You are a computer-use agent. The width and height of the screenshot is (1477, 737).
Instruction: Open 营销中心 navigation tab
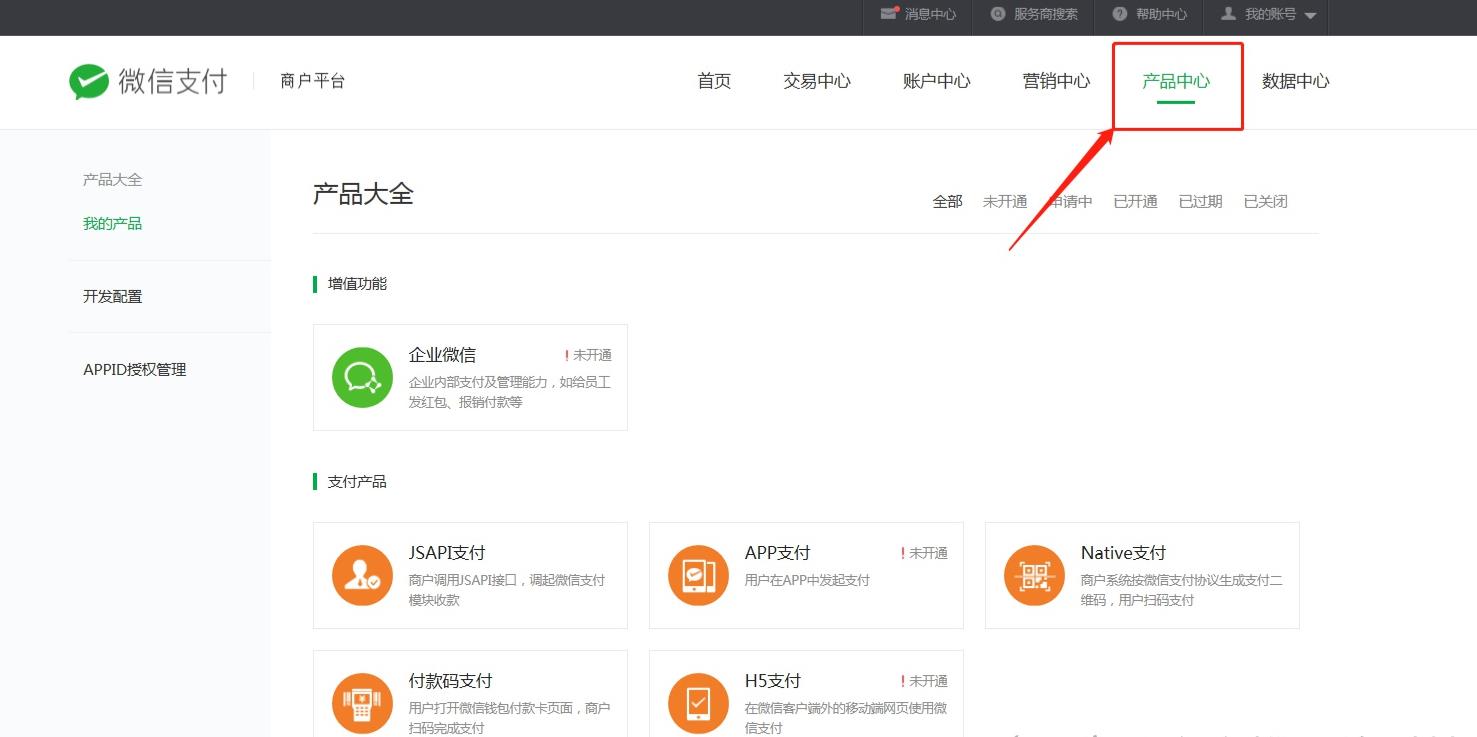(1056, 81)
